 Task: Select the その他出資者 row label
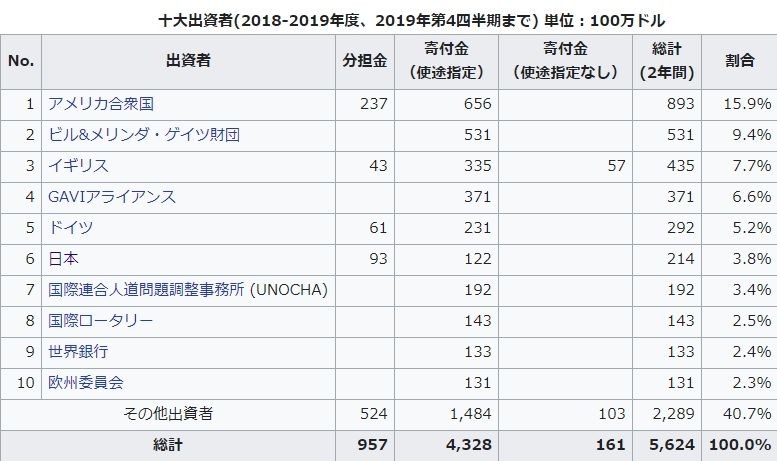(x=188, y=414)
